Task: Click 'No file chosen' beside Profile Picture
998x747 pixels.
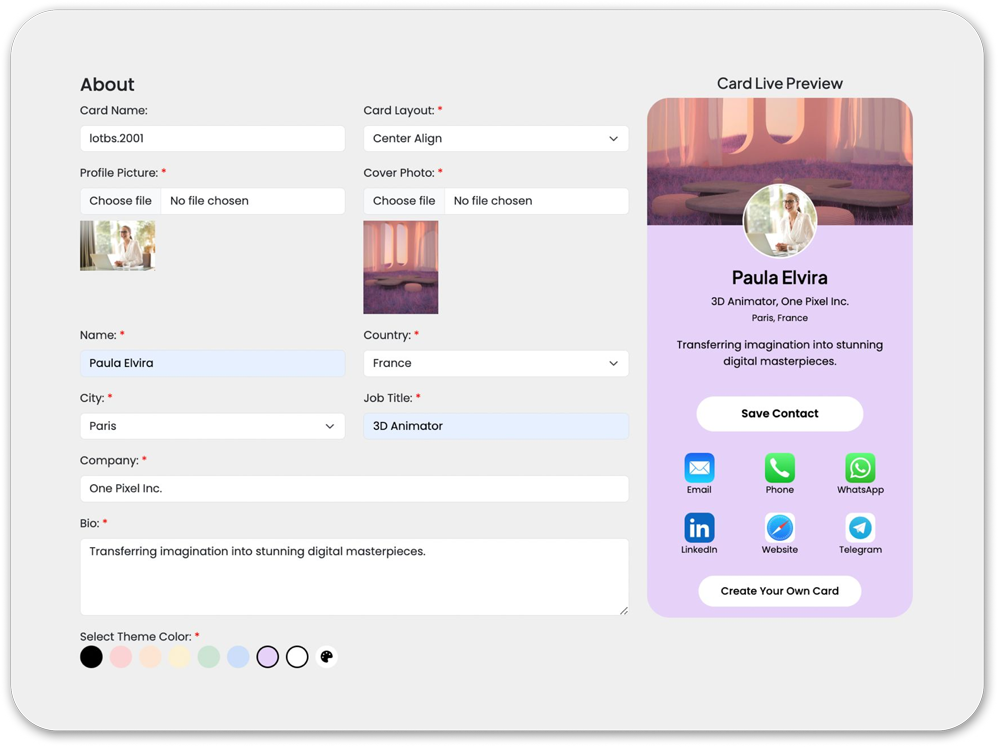Action: [x=209, y=201]
